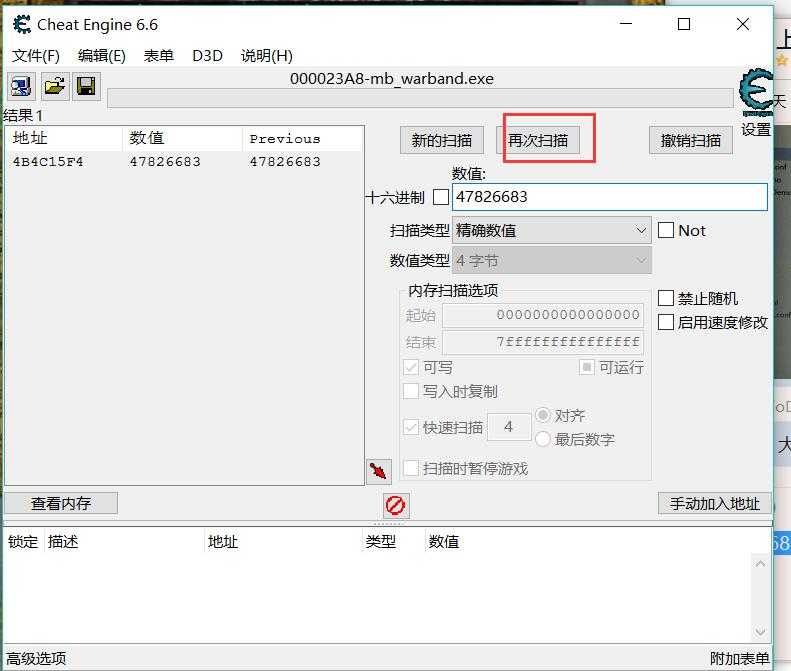This screenshot has height=671, width=791.
Task: Expand the 扫描类型 scan type dropdown
Action: tap(551, 231)
